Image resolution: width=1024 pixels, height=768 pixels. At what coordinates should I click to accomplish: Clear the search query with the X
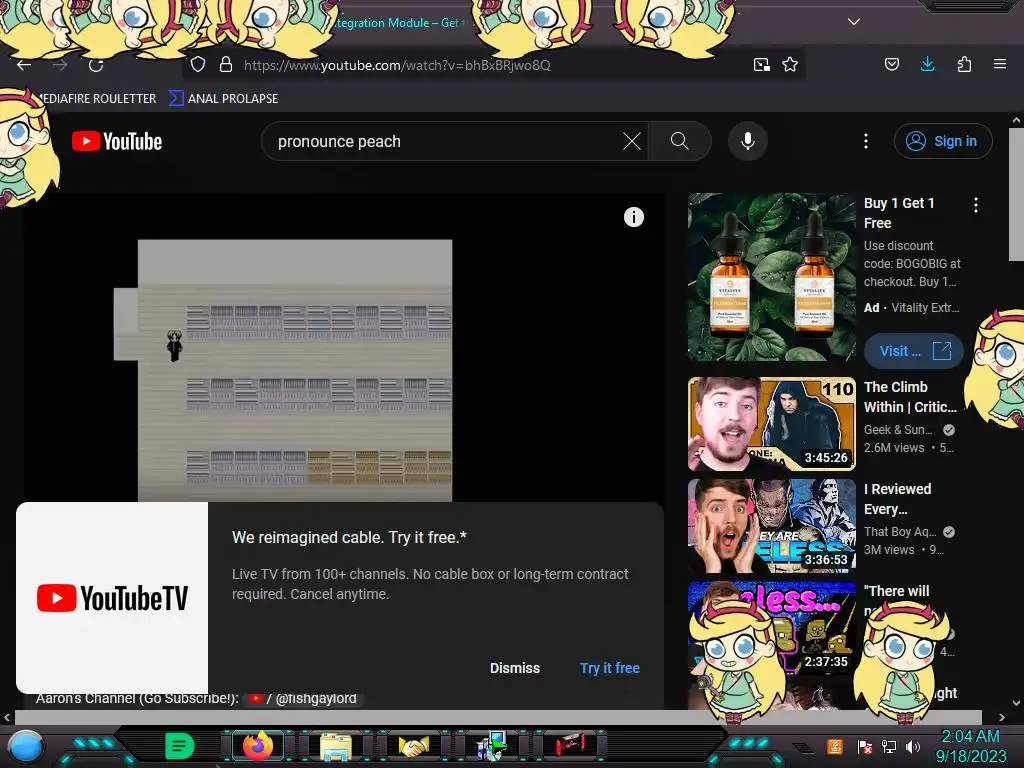tap(632, 141)
